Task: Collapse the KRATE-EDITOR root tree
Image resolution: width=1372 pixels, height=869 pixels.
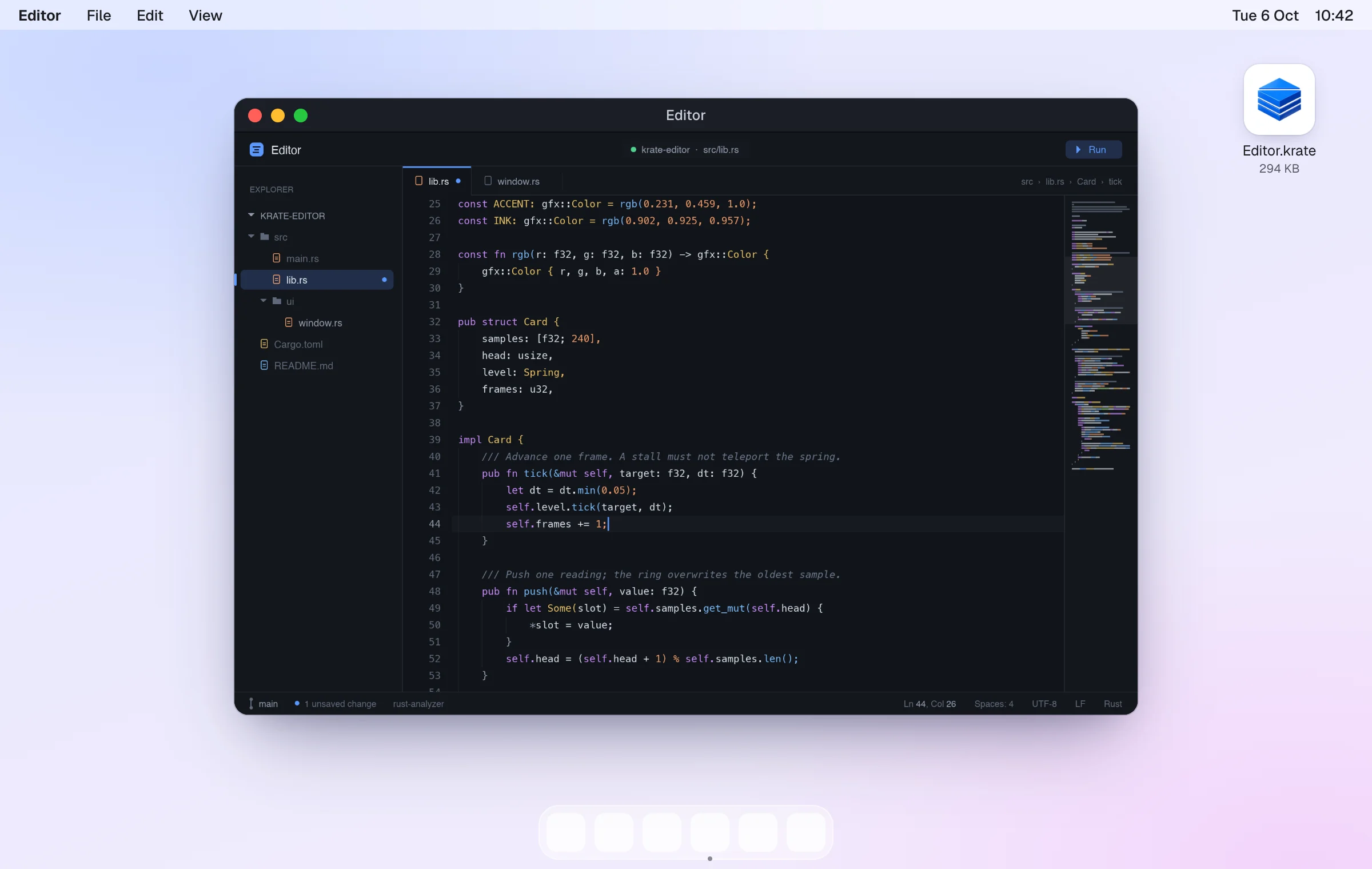Action: tap(251, 215)
